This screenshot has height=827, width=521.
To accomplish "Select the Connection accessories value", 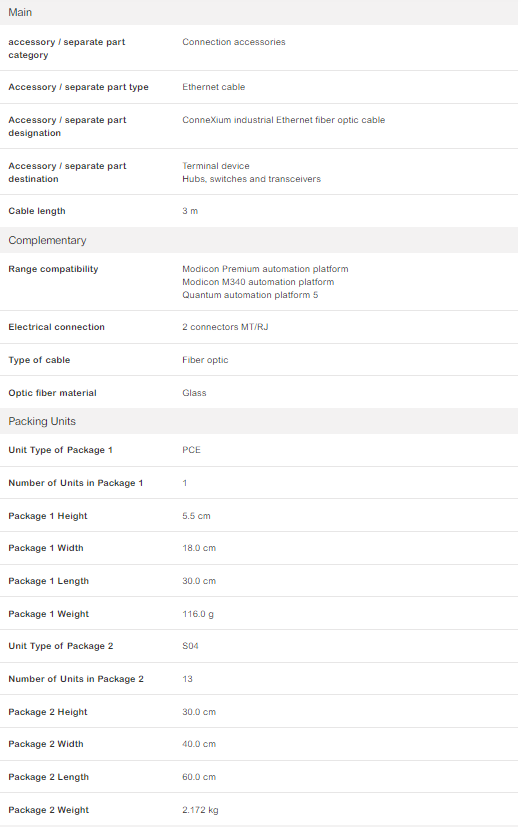I will pyautogui.click(x=234, y=42).
